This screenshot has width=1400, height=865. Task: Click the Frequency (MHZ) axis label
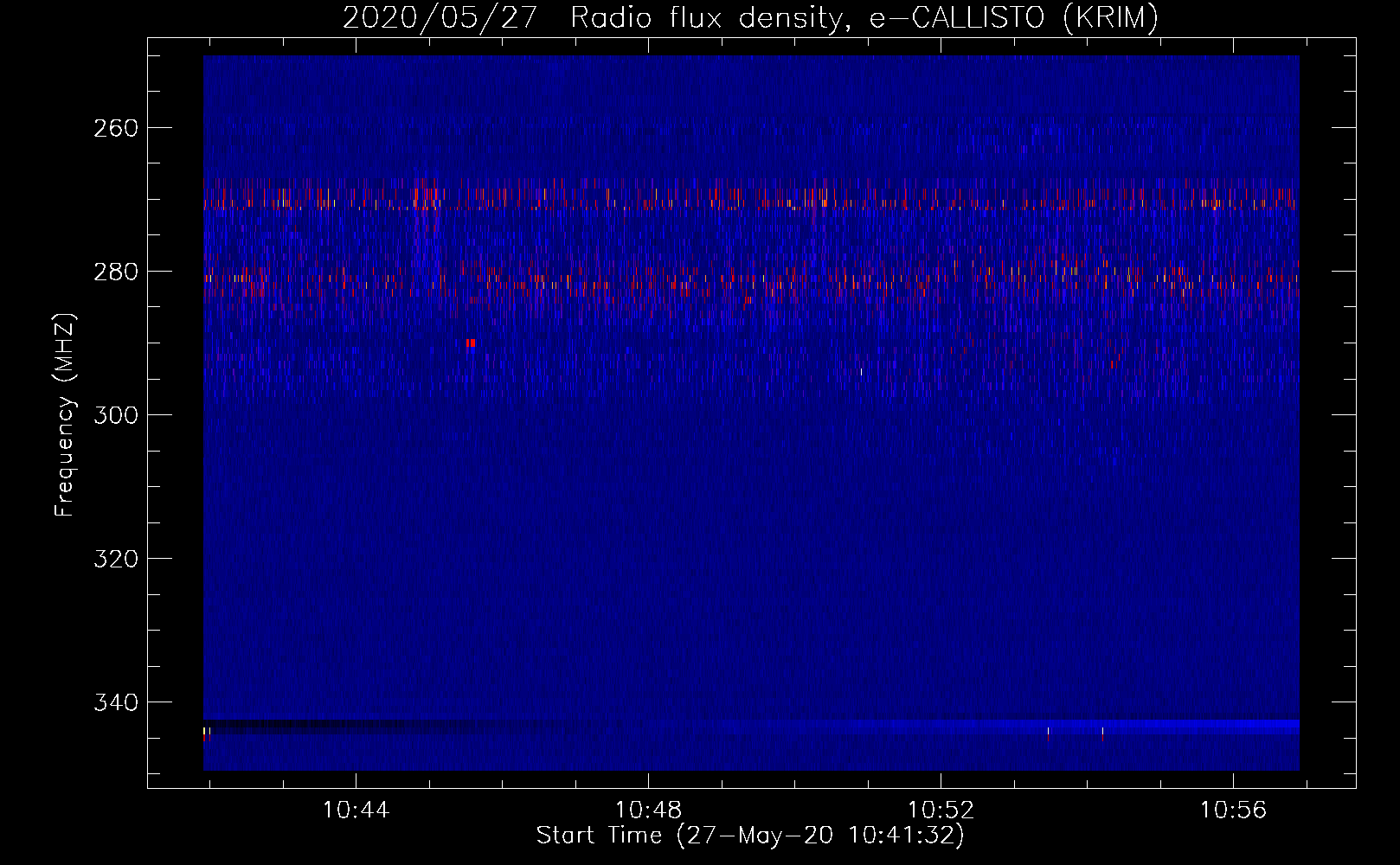(65, 414)
